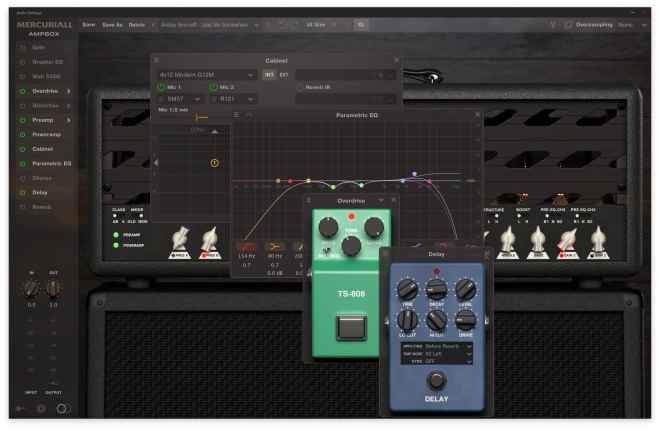Image resolution: width=660 pixels, height=429 pixels.
Task: Open the Cabinet module from sidebar list
Action: coord(43,149)
